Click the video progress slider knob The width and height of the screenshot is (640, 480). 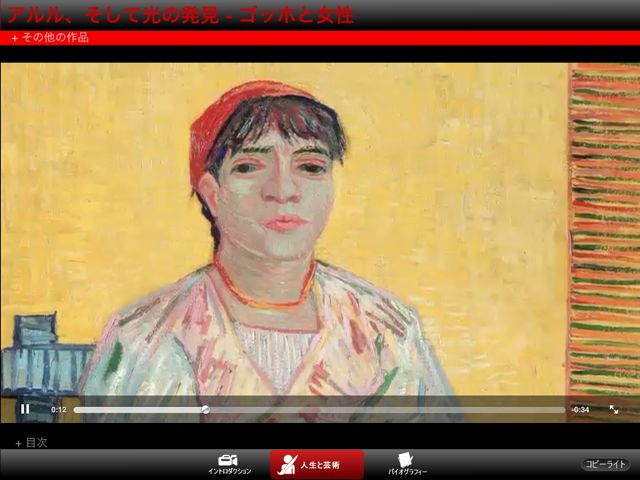[206, 409]
